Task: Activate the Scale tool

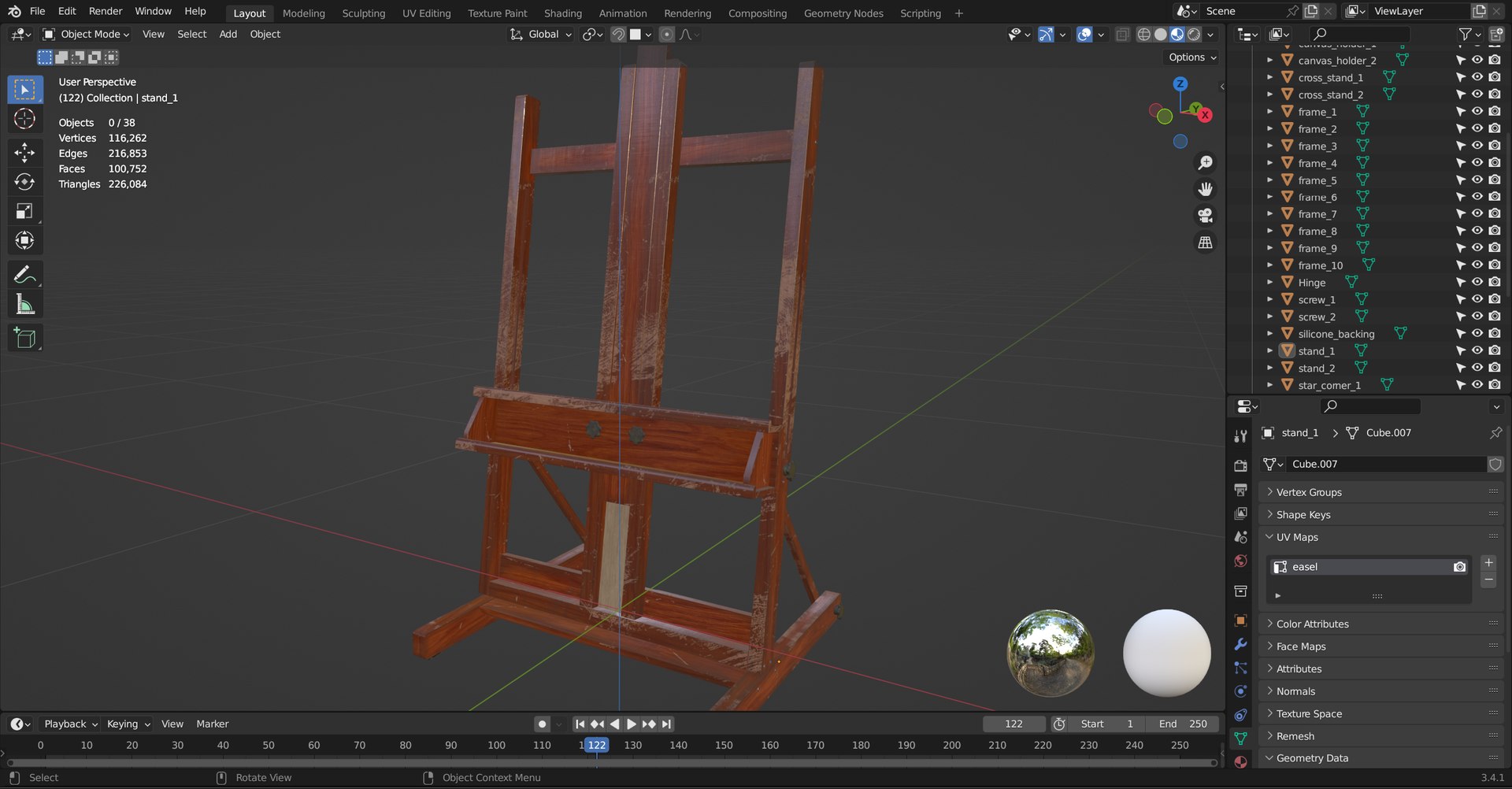Action: point(24,211)
